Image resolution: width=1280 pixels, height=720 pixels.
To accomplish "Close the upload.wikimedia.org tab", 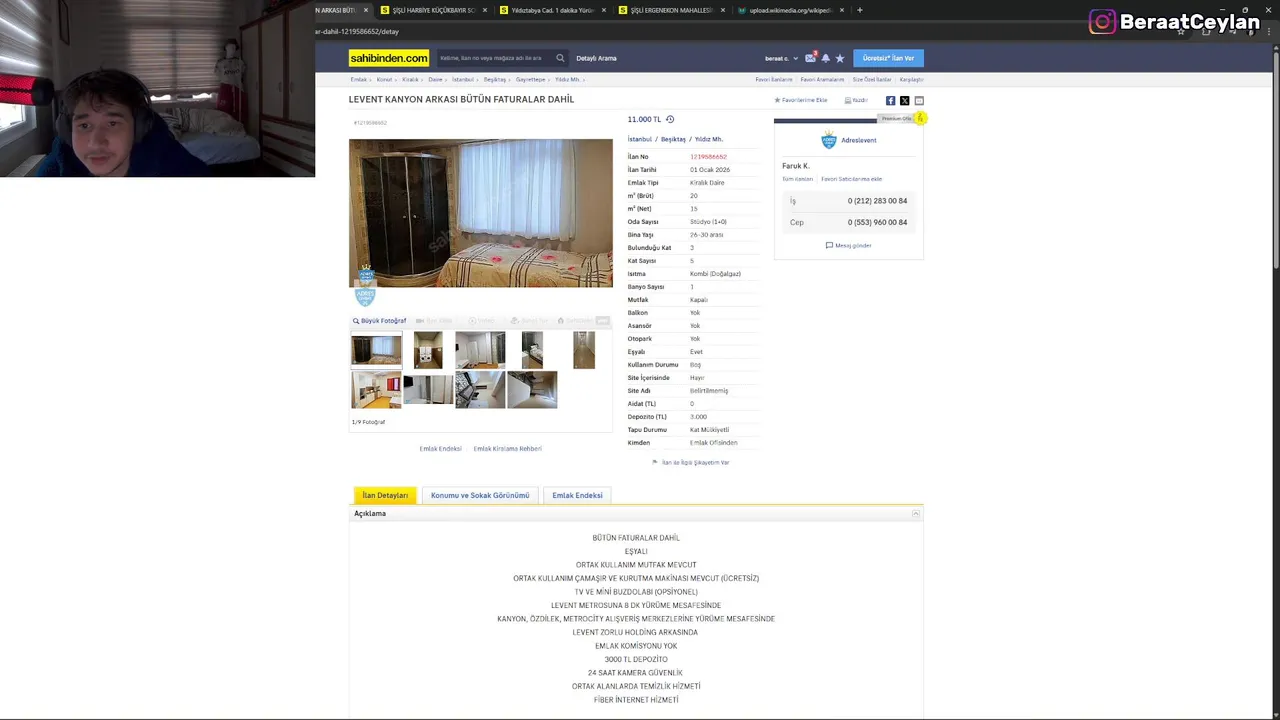I will coord(842,10).
